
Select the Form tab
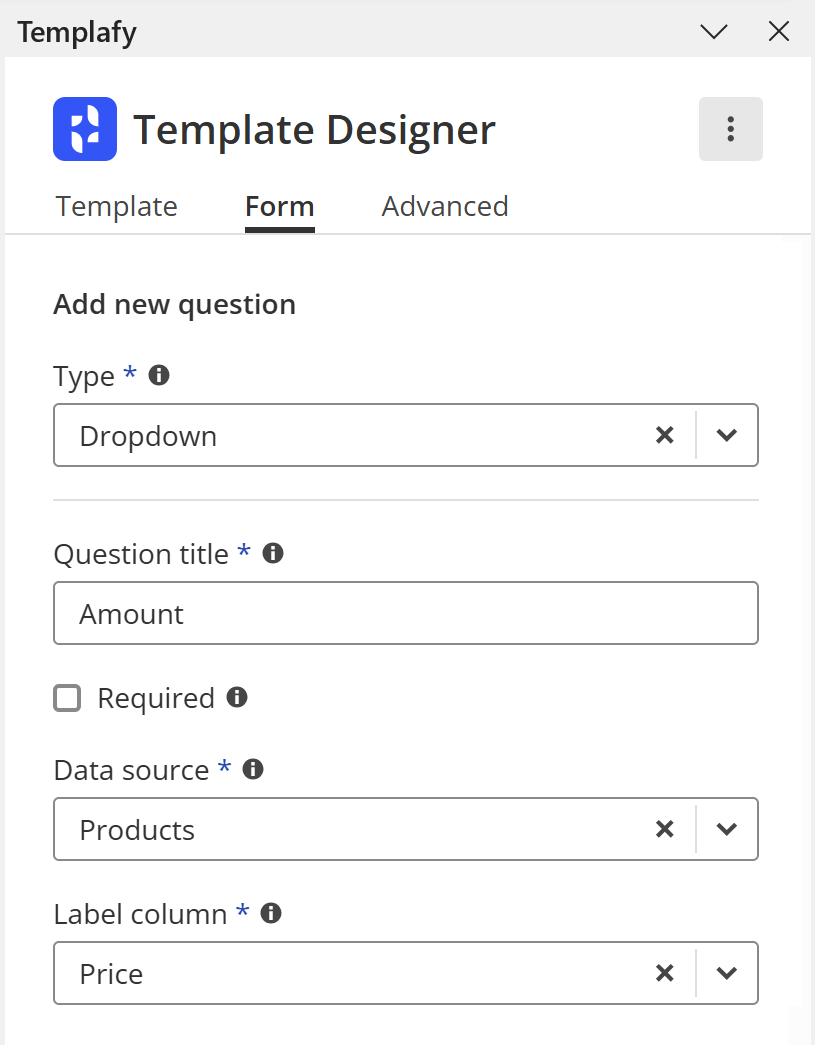[x=280, y=206]
